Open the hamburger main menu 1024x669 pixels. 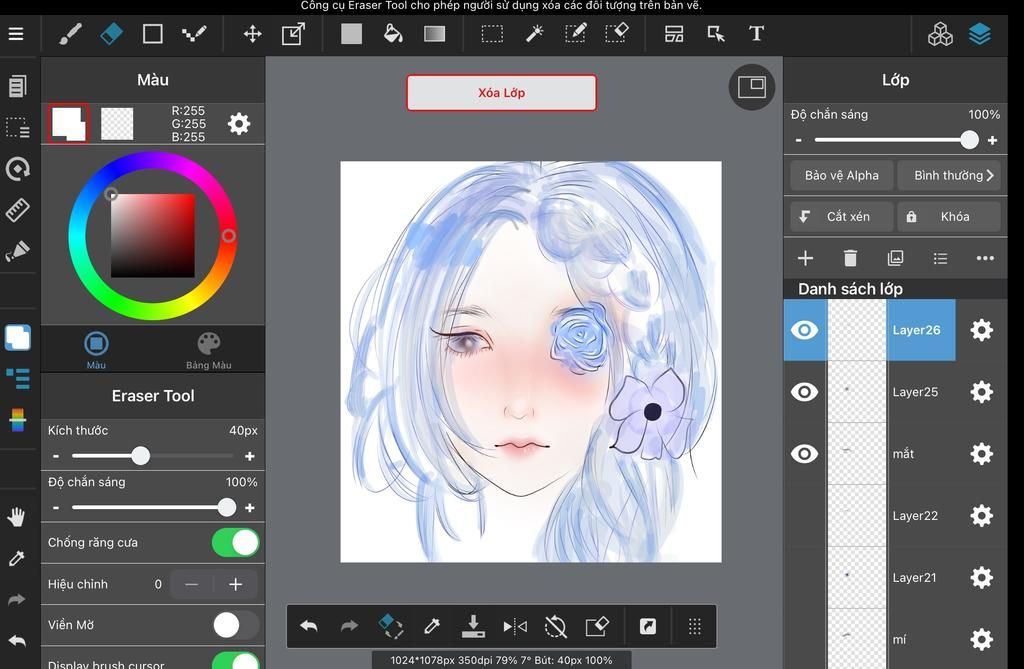tap(16, 34)
